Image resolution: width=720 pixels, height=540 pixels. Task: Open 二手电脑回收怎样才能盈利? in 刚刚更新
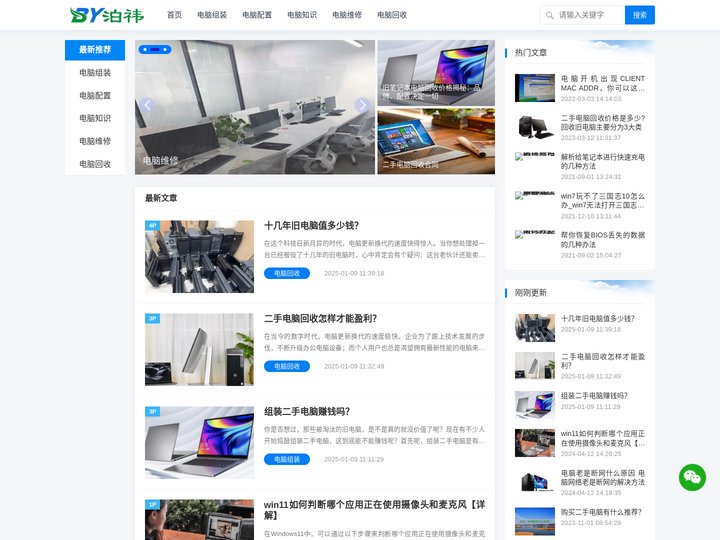602,361
